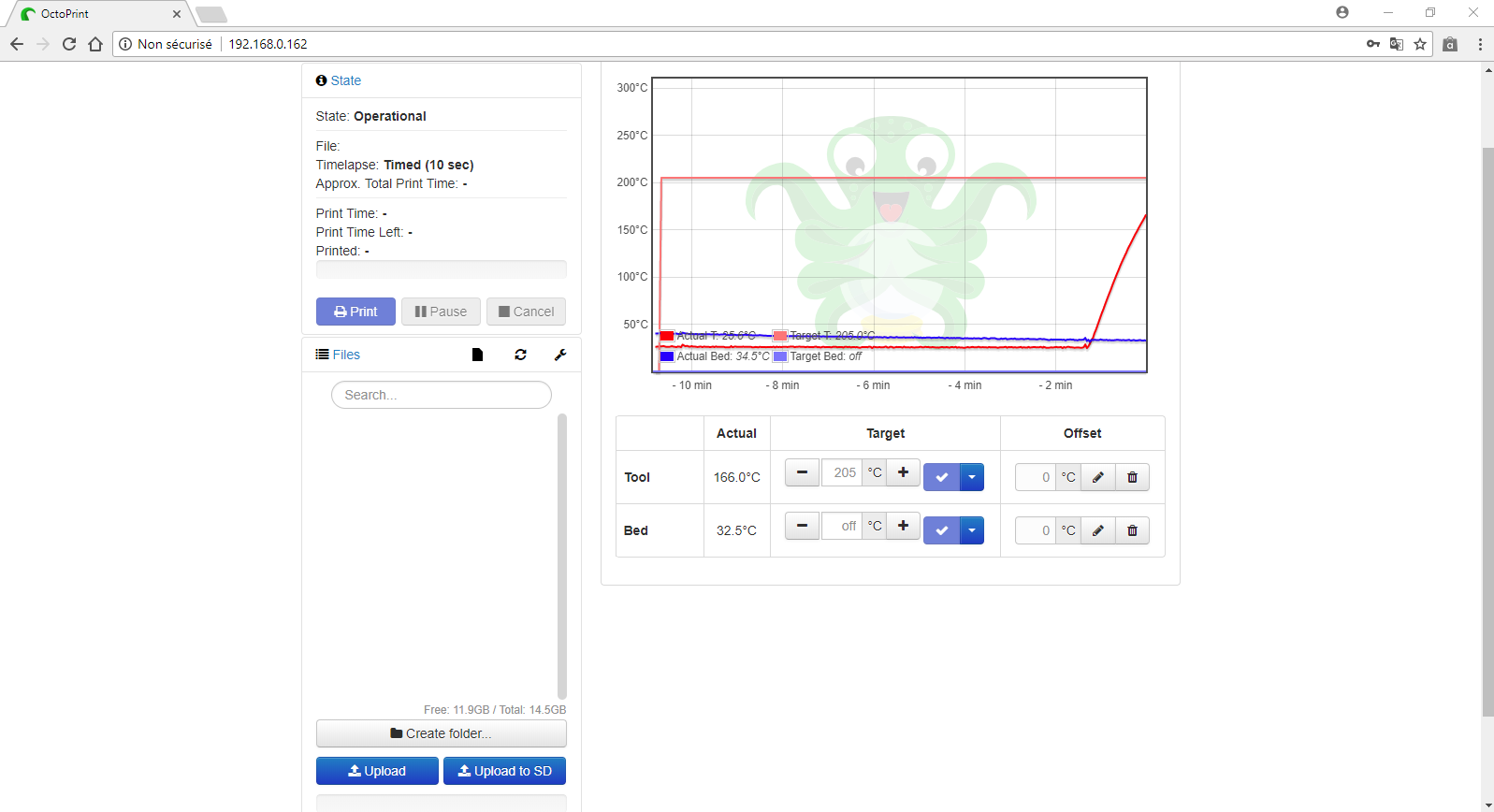Screen dimensions: 1494x812
Task: Open a new browser tab
Action: pos(211,14)
